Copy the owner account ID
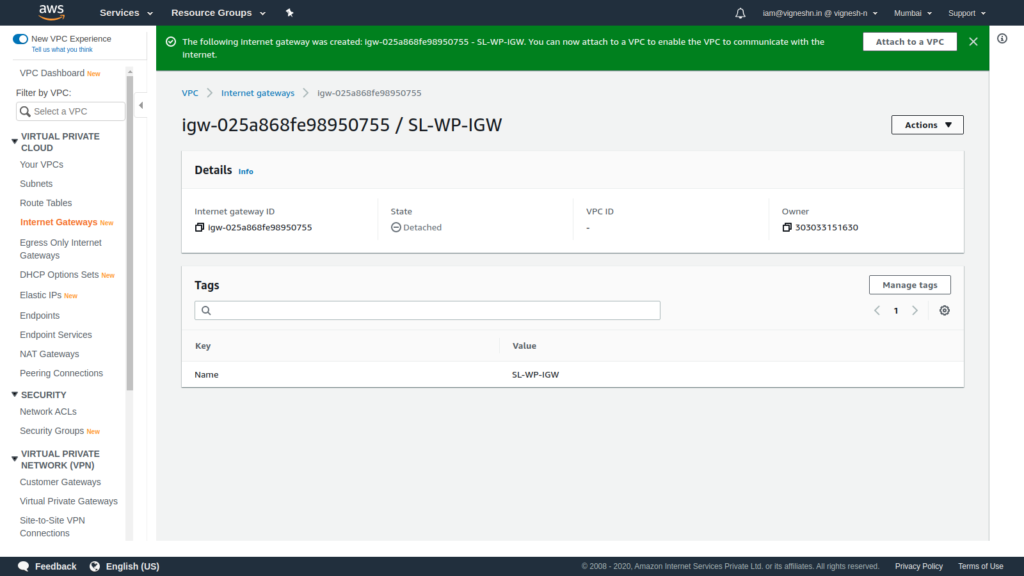Screen dimensions: 1024x576 (787, 227)
